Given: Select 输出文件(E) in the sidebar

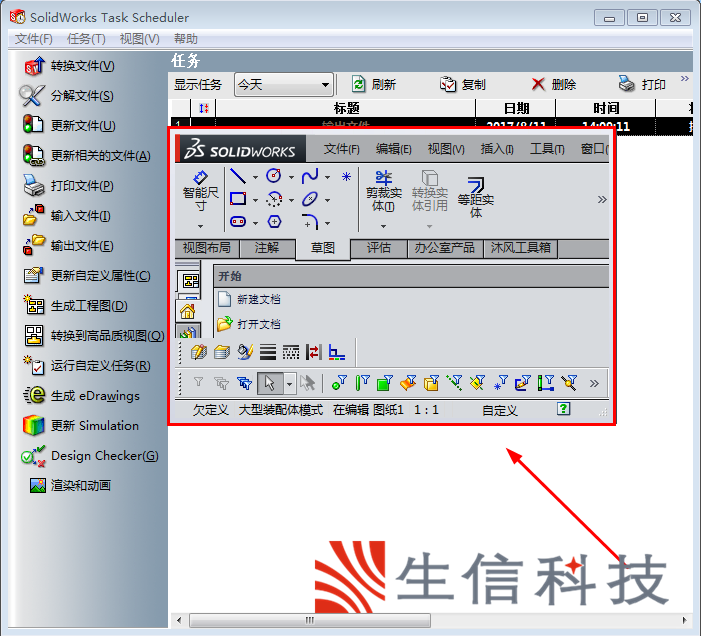Looking at the screenshot, I should point(68,245).
